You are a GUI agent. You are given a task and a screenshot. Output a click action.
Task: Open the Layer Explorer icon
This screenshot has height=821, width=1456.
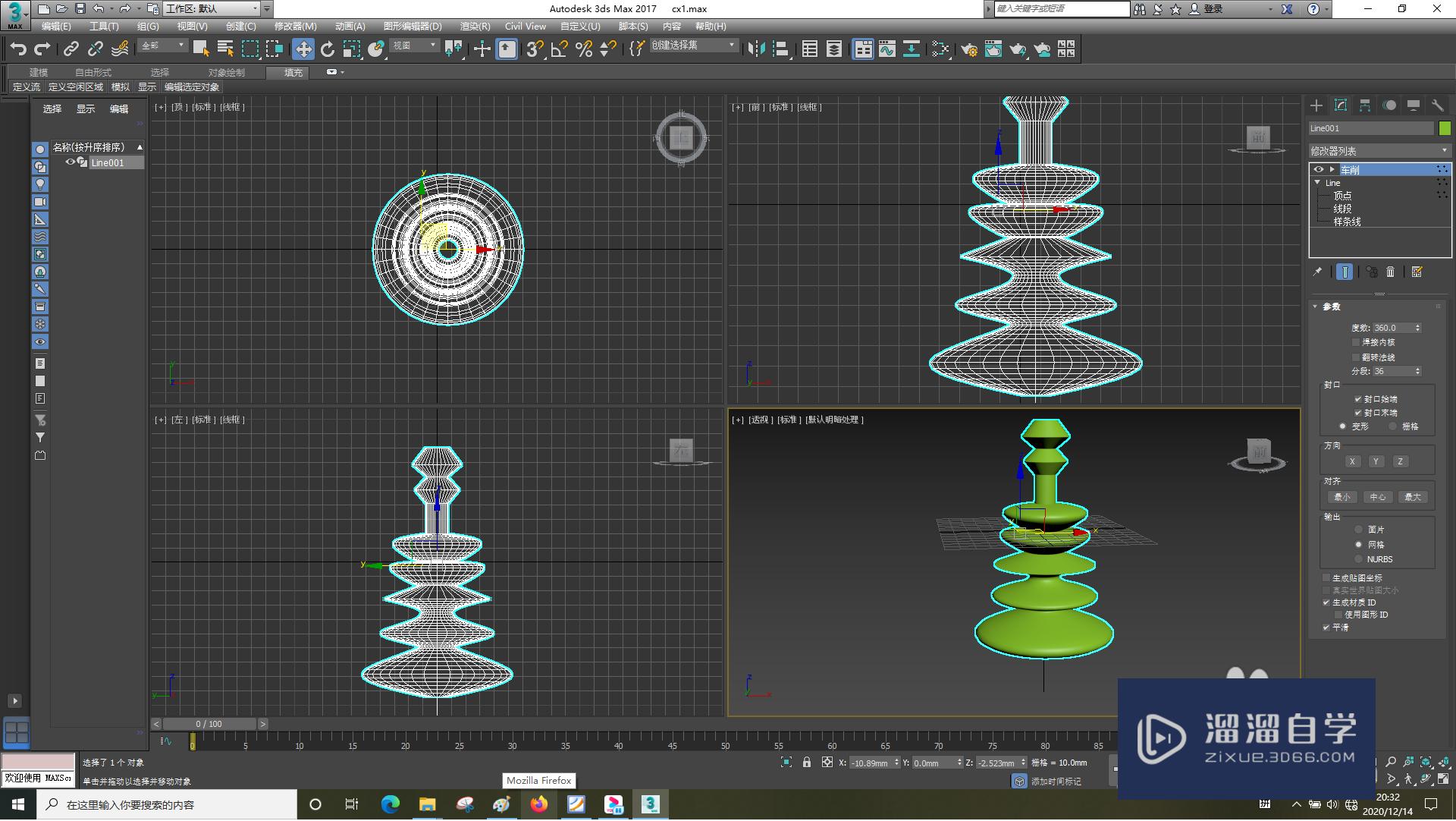[x=834, y=49]
